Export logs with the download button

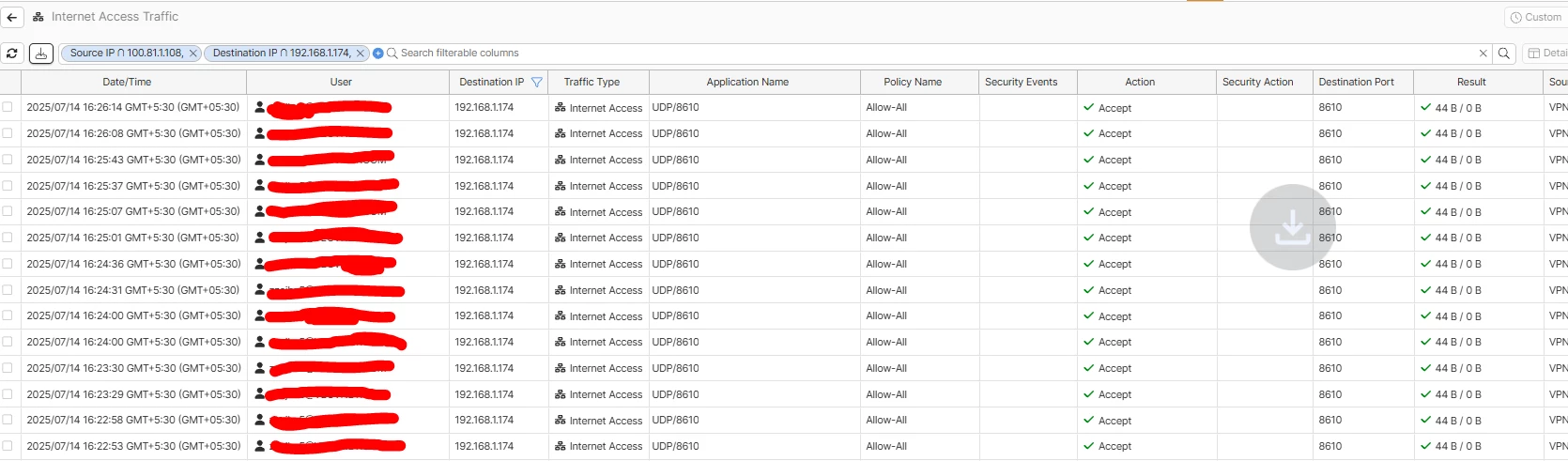point(41,54)
